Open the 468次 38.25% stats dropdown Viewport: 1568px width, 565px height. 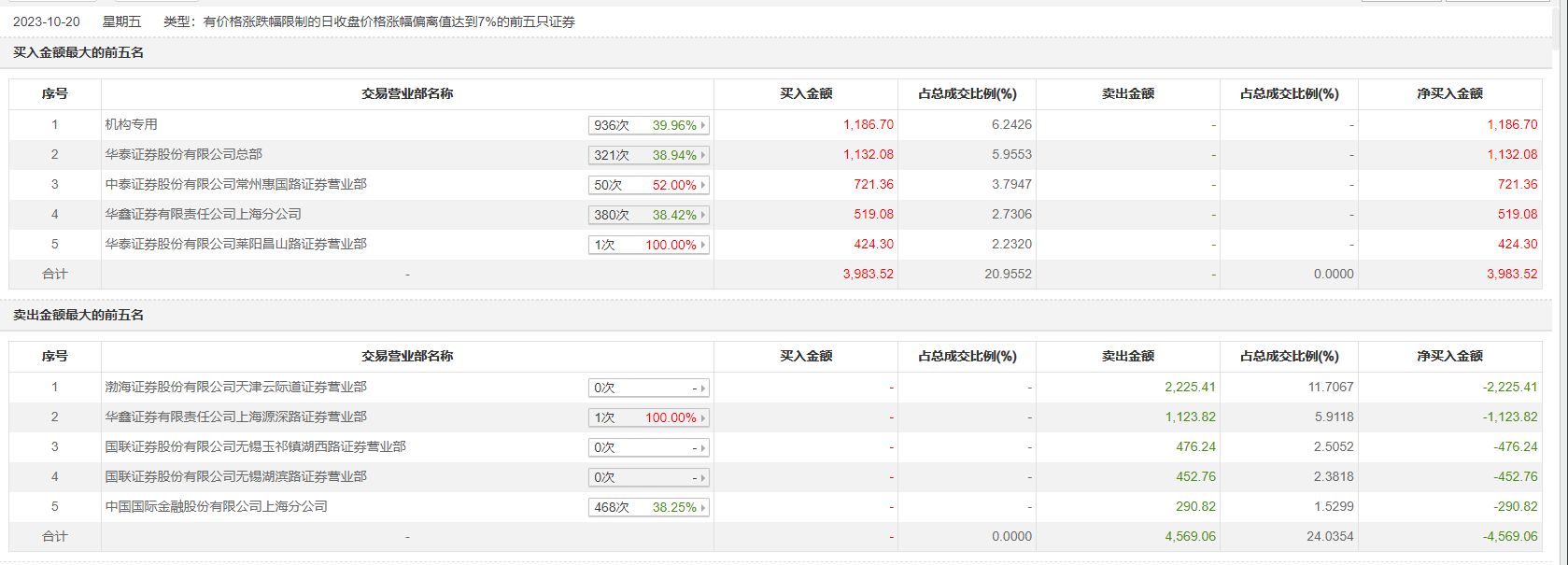[x=648, y=507]
